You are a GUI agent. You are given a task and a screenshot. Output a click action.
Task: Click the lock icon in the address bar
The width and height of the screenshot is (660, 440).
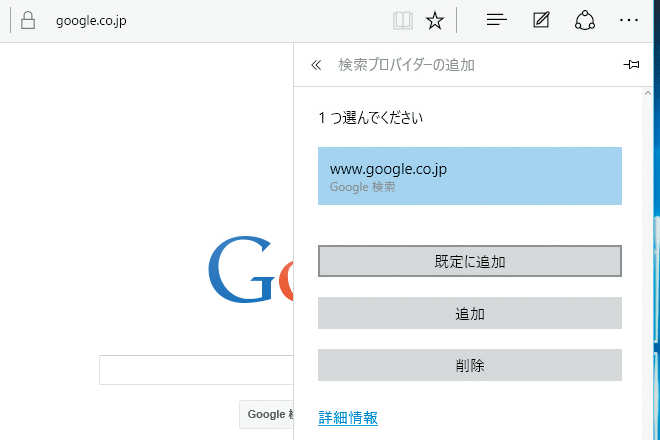(x=28, y=20)
